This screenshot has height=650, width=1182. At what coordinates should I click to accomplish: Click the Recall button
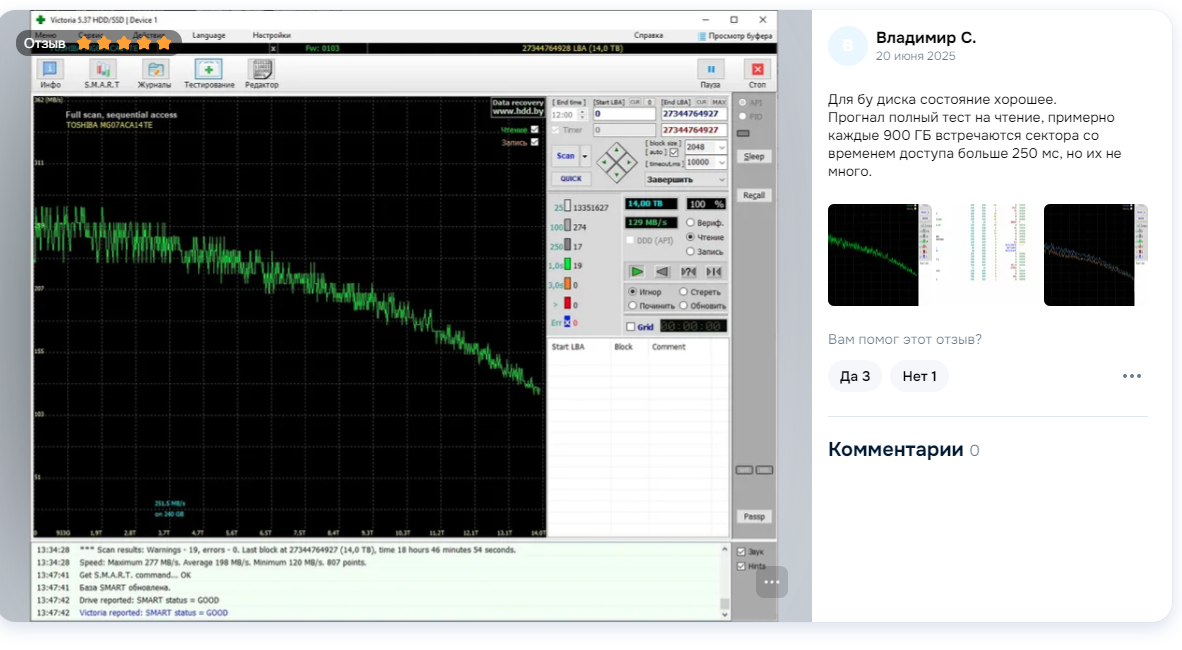point(754,195)
